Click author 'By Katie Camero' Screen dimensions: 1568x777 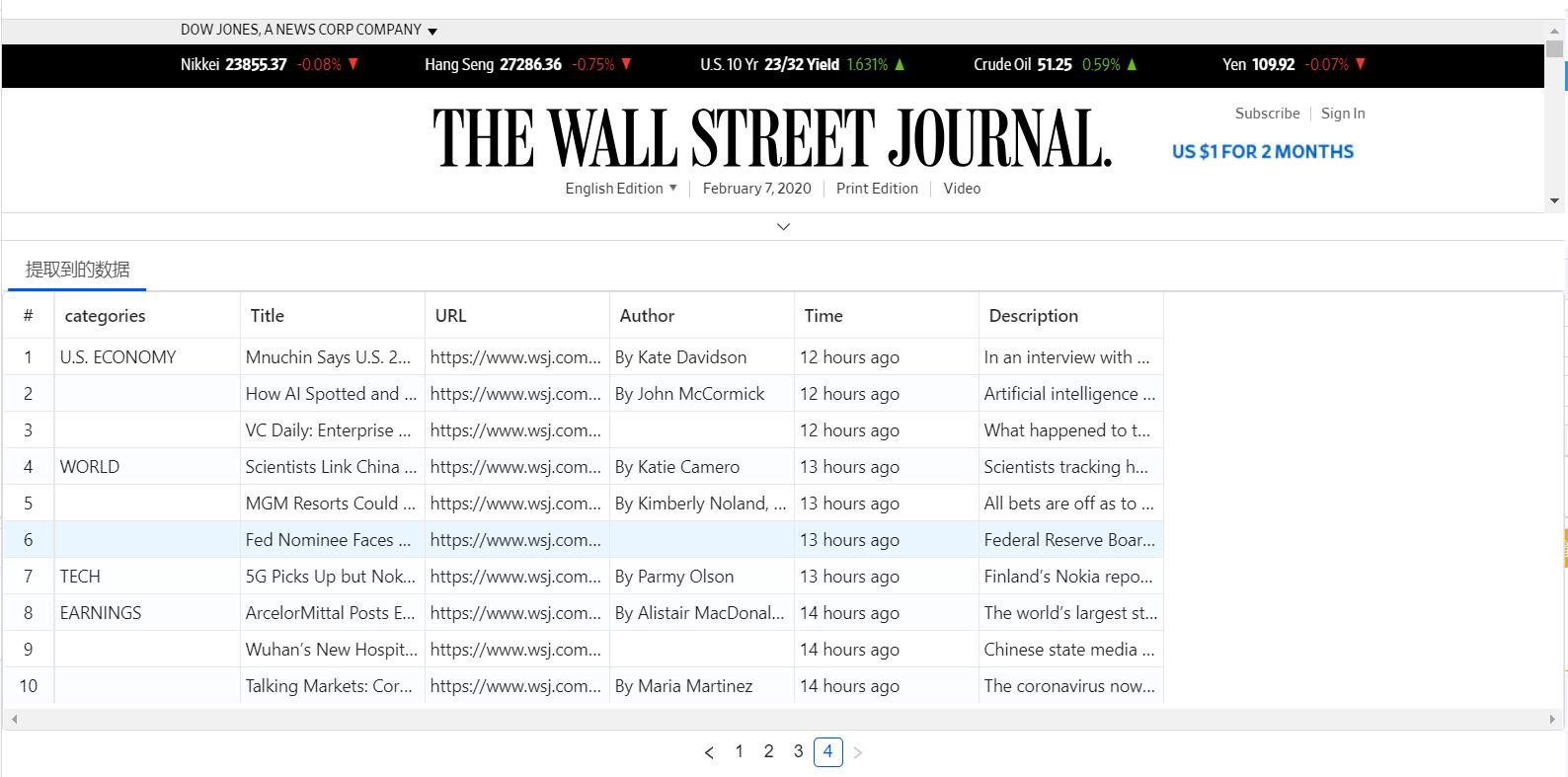coord(676,467)
